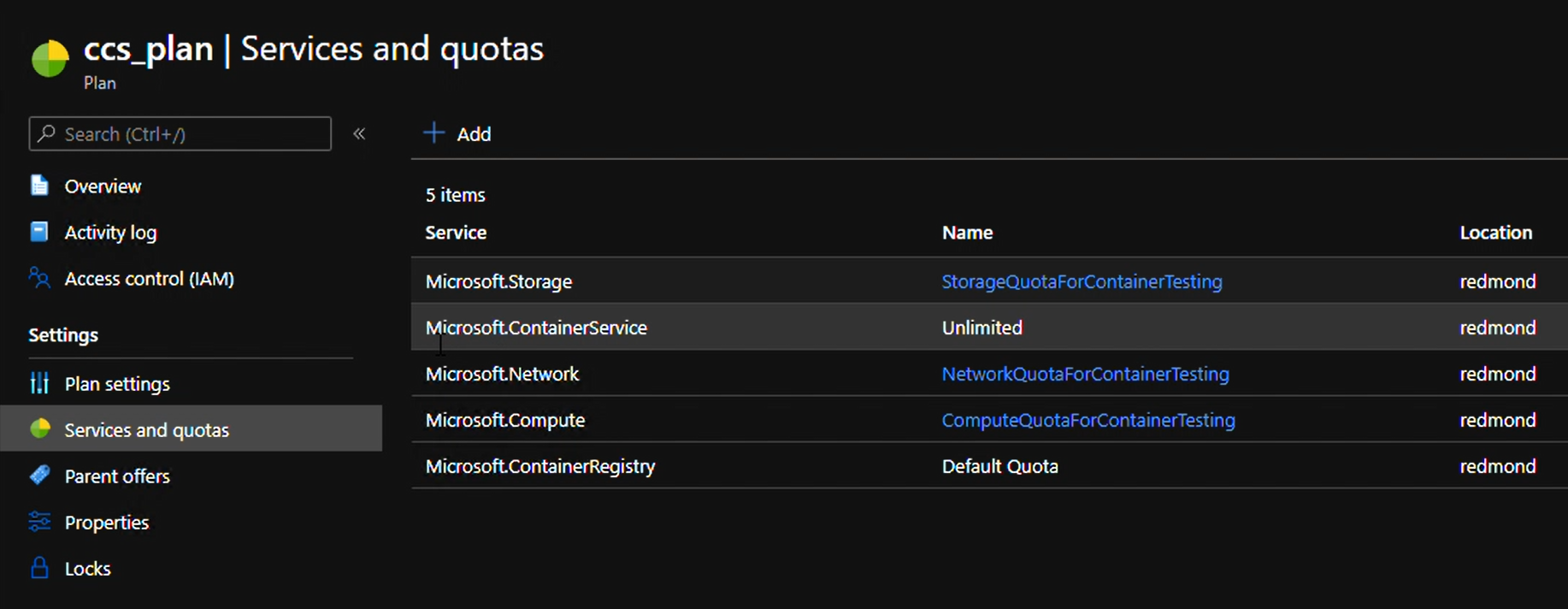Open NetworkQuotaForContainerTesting quota link
This screenshot has height=609, width=1568.
pos(1085,374)
